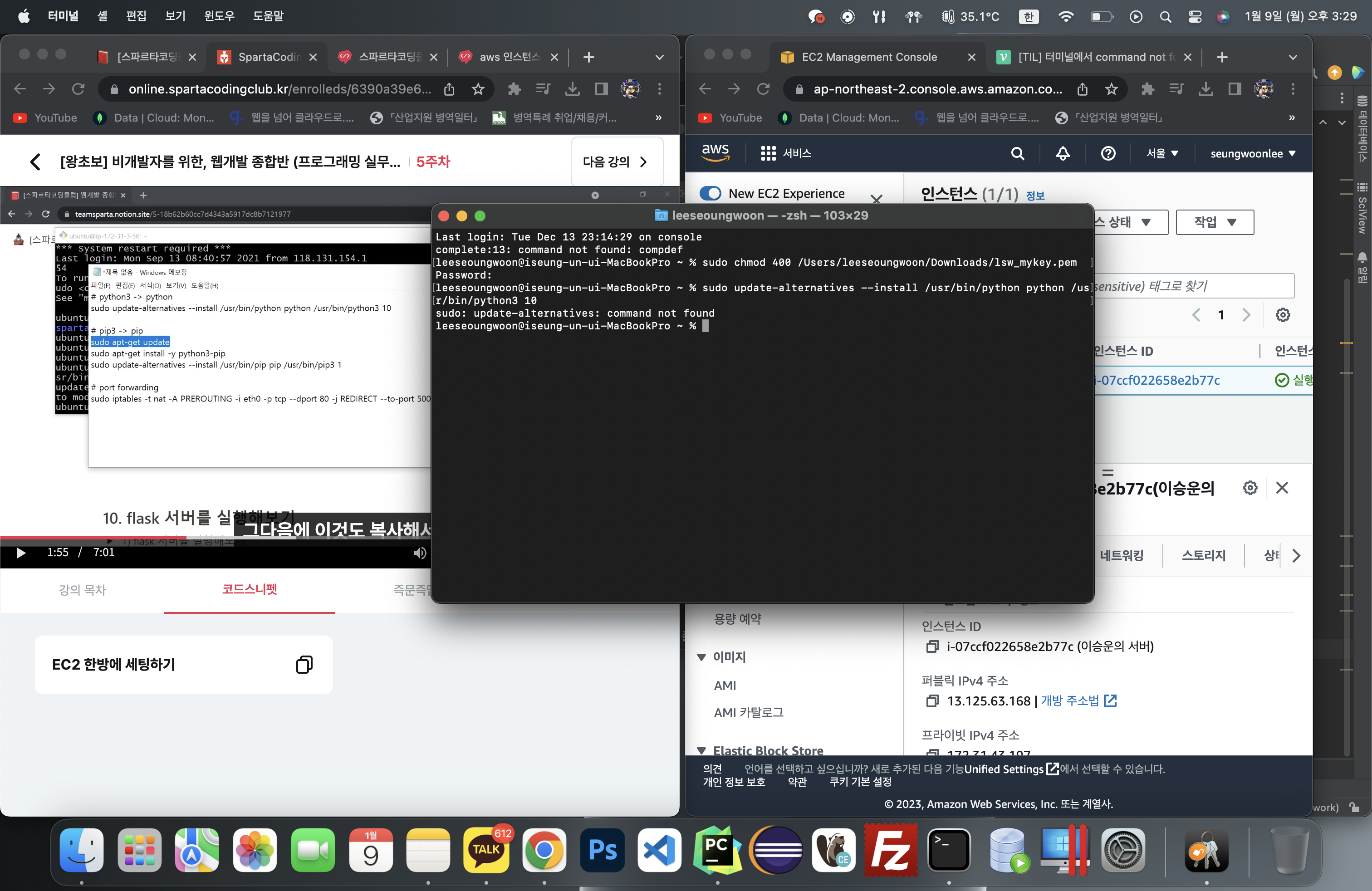The width and height of the screenshot is (1372, 891).
Task: Open the 편집 menu
Action: (x=136, y=16)
